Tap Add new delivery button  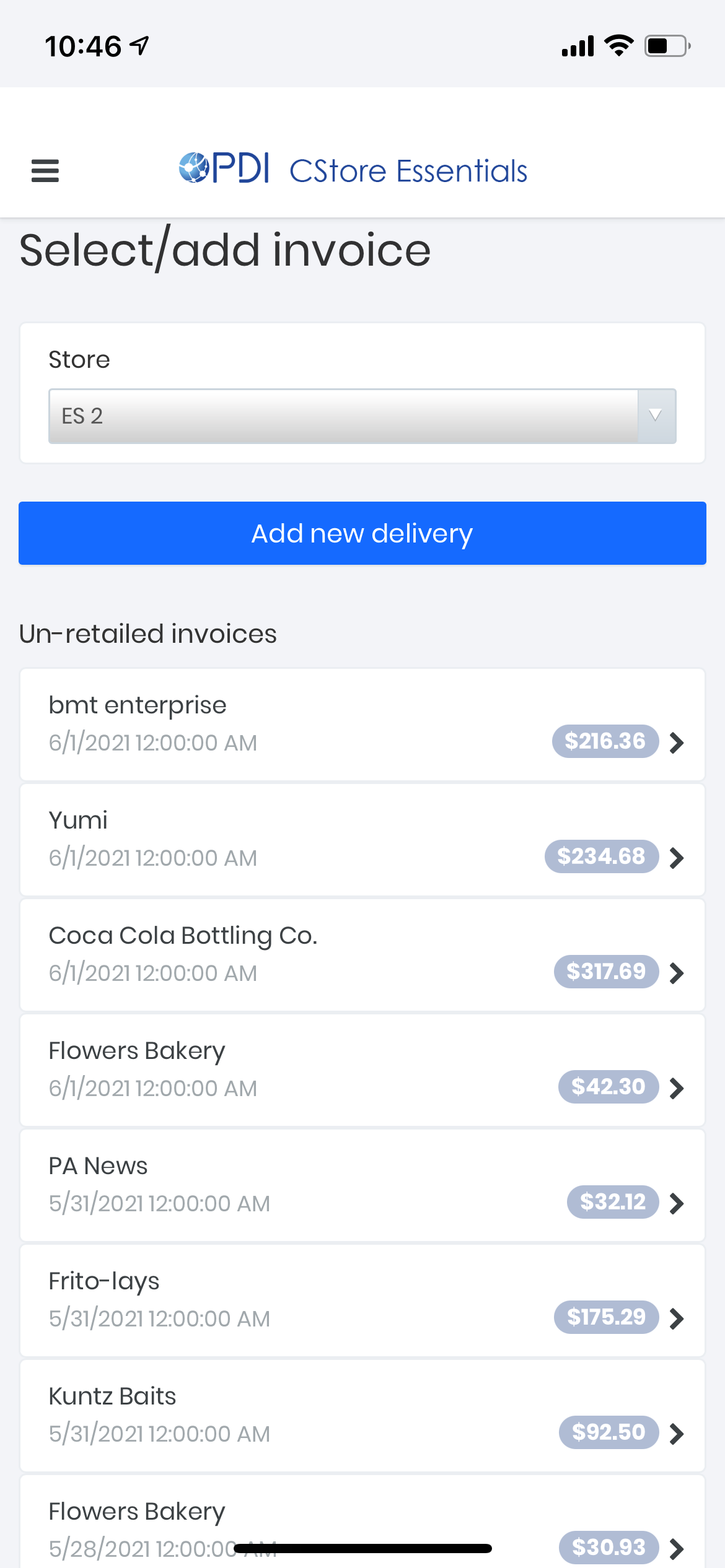[362, 533]
